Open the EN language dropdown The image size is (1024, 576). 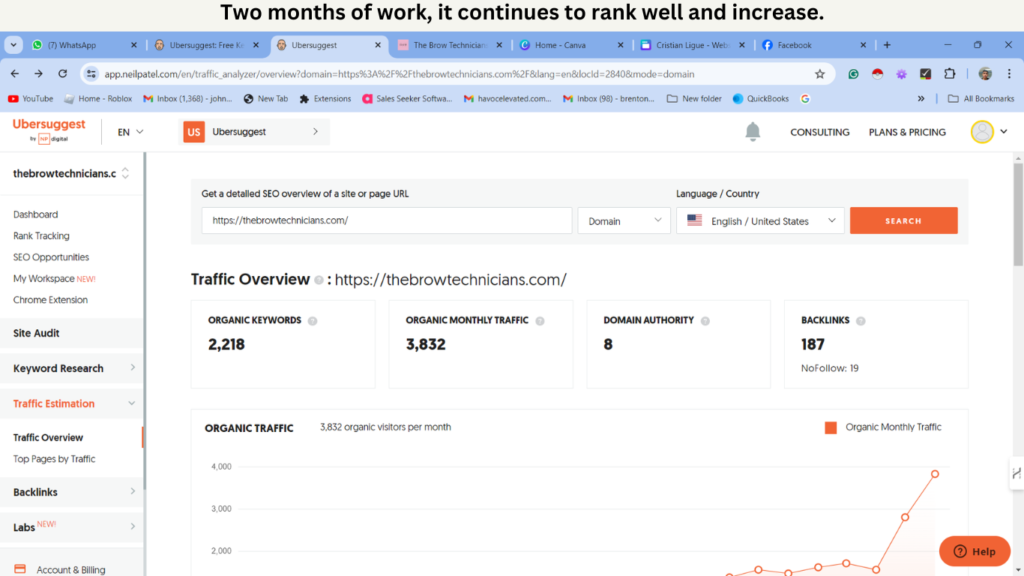coord(130,132)
